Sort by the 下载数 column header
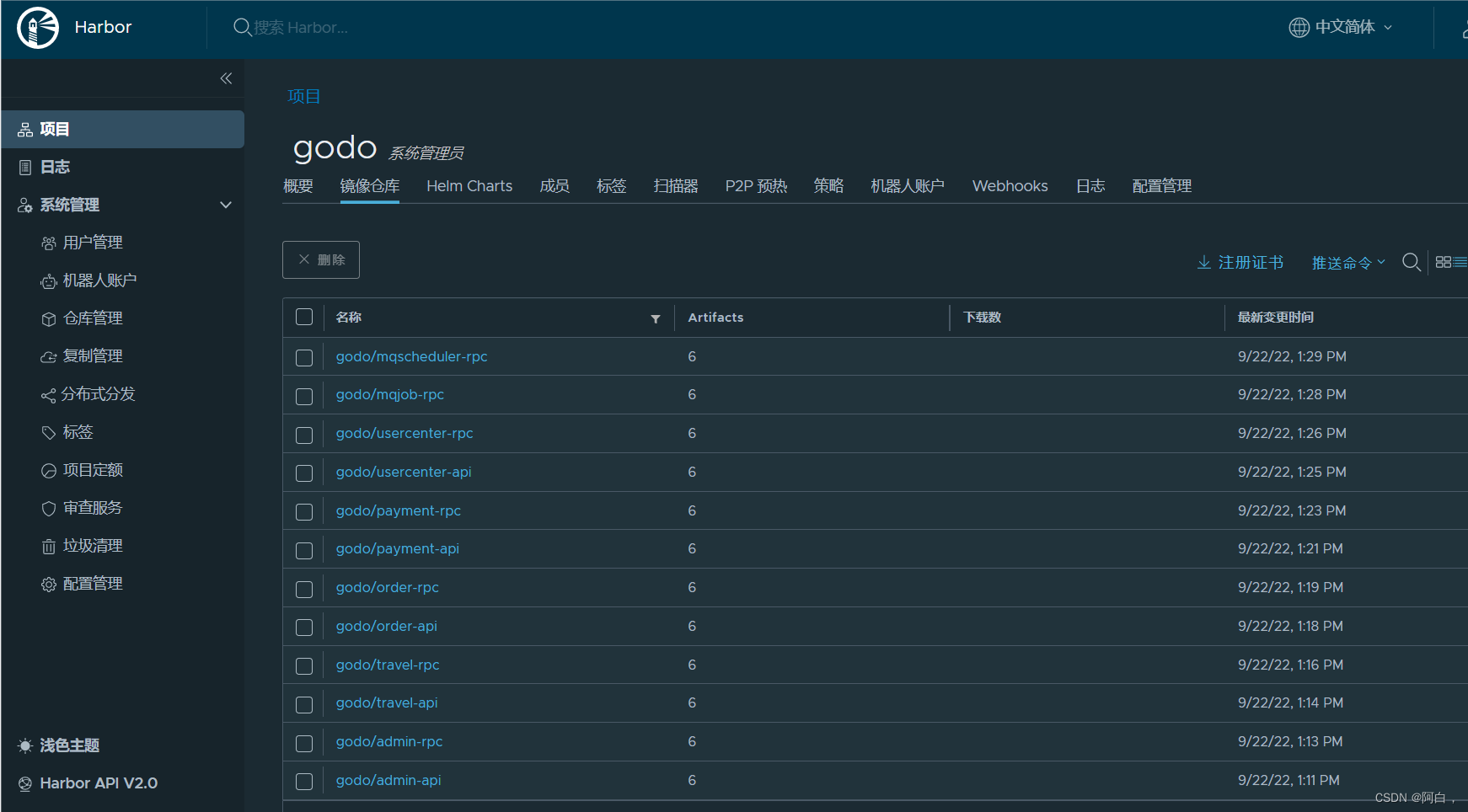The height and width of the screenshot is (812, 1468). pyautogui.click(x=983, y=318)
